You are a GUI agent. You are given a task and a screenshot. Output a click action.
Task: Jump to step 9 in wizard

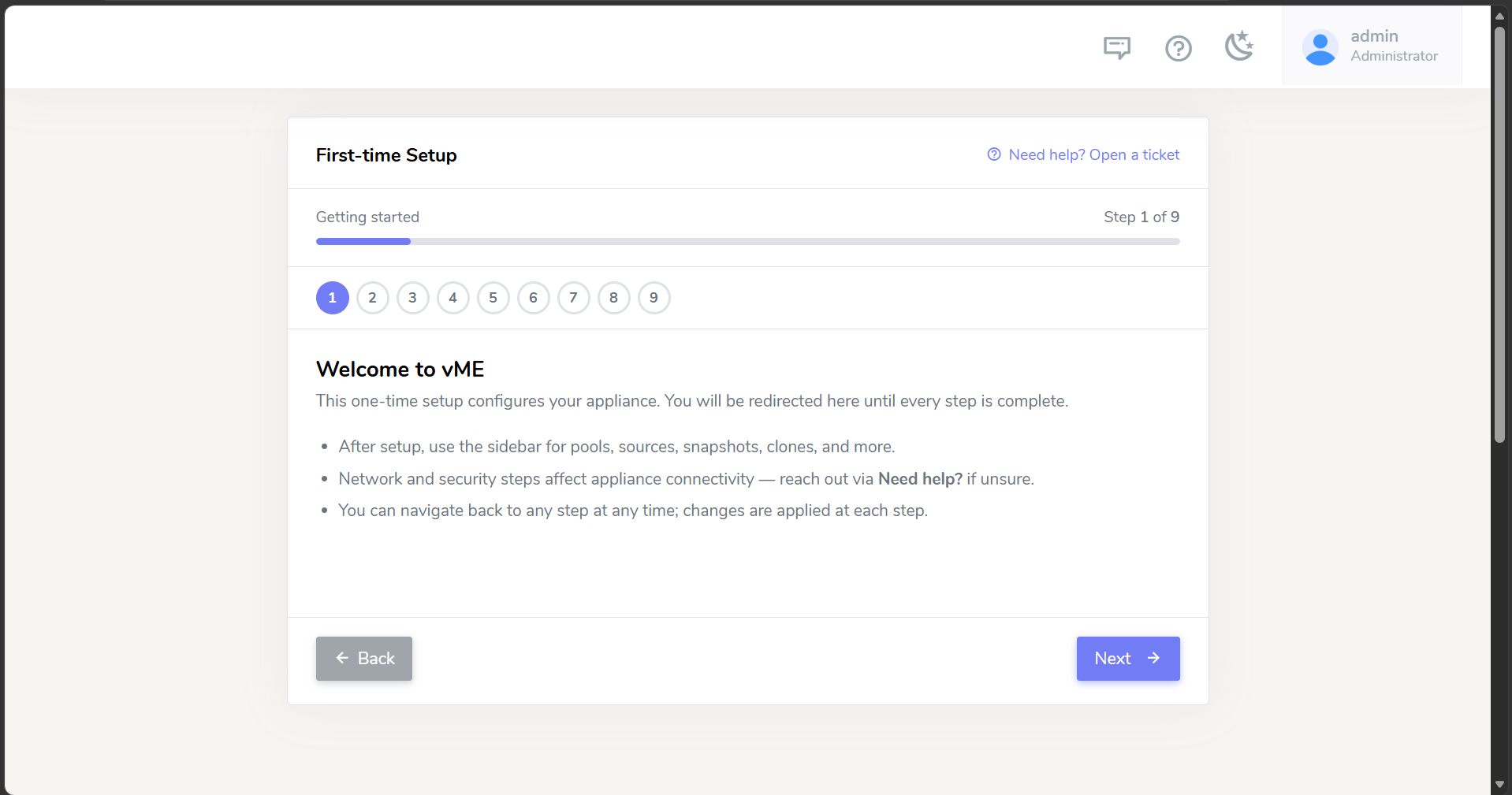click(654, 298)
